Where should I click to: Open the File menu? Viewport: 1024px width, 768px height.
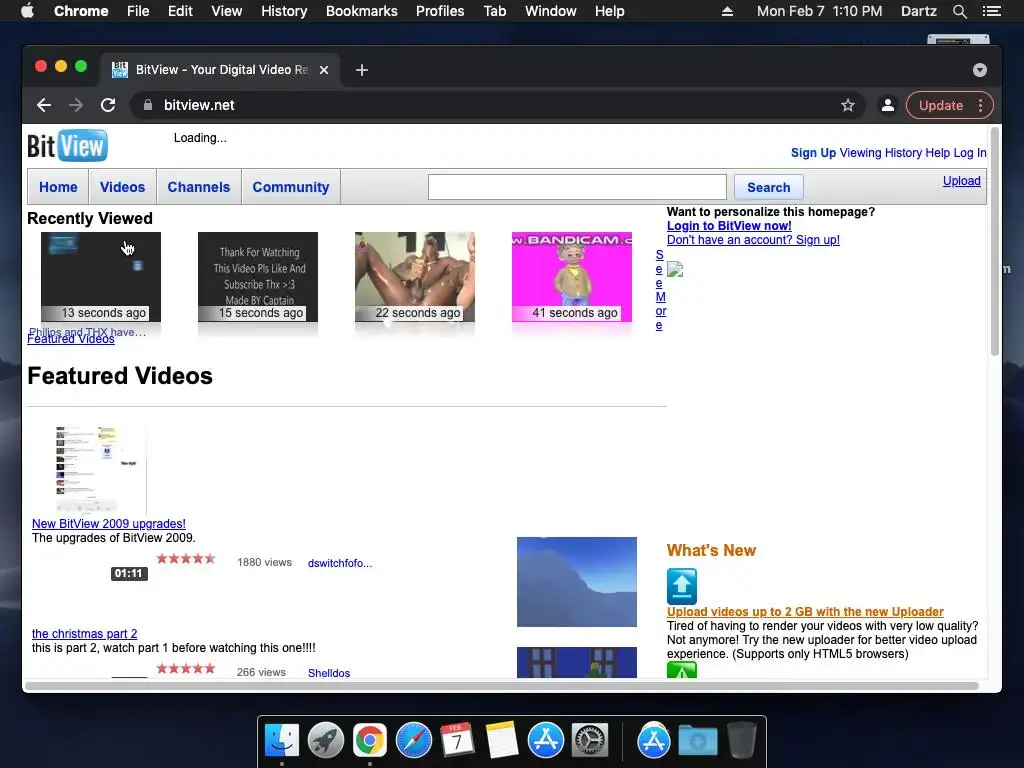[x=138, y=11]
